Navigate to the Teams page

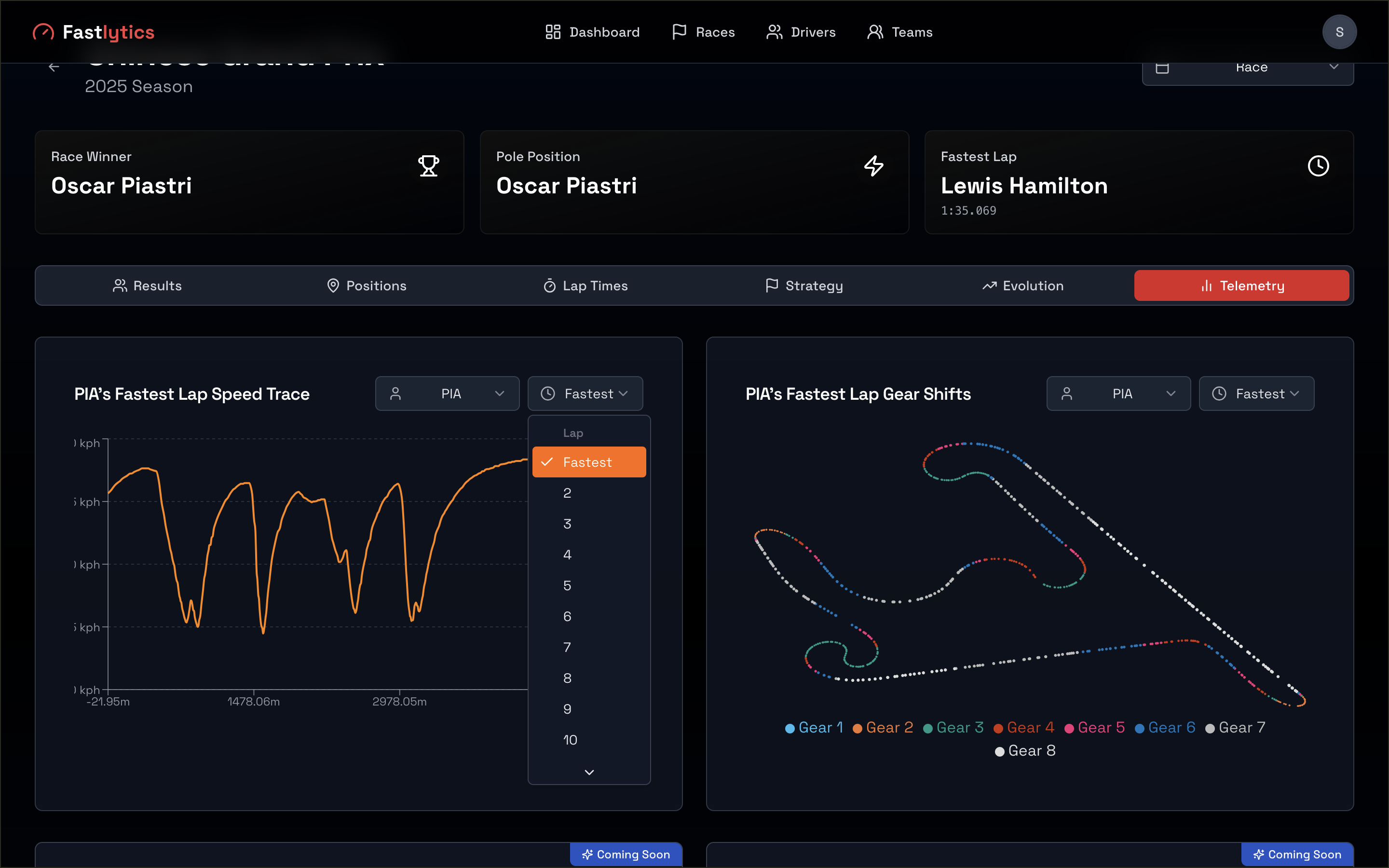[x=899, y=32]
